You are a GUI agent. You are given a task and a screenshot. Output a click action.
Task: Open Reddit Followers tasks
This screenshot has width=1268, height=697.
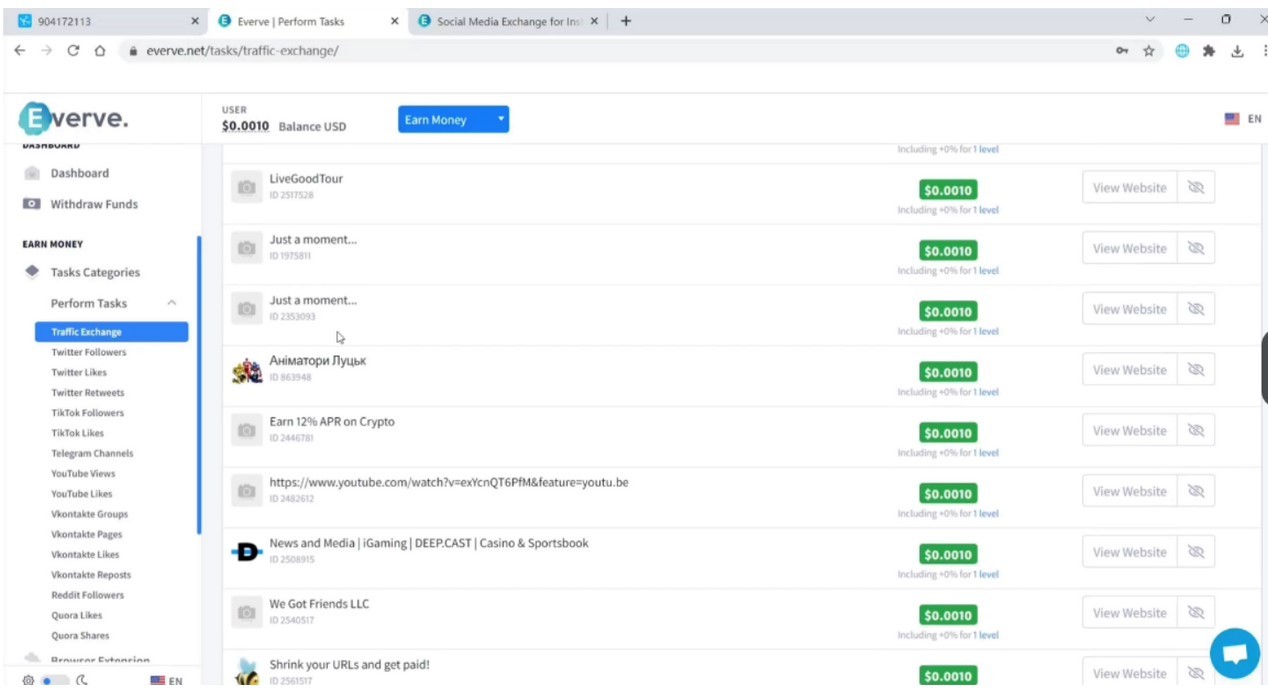[88, 595]
